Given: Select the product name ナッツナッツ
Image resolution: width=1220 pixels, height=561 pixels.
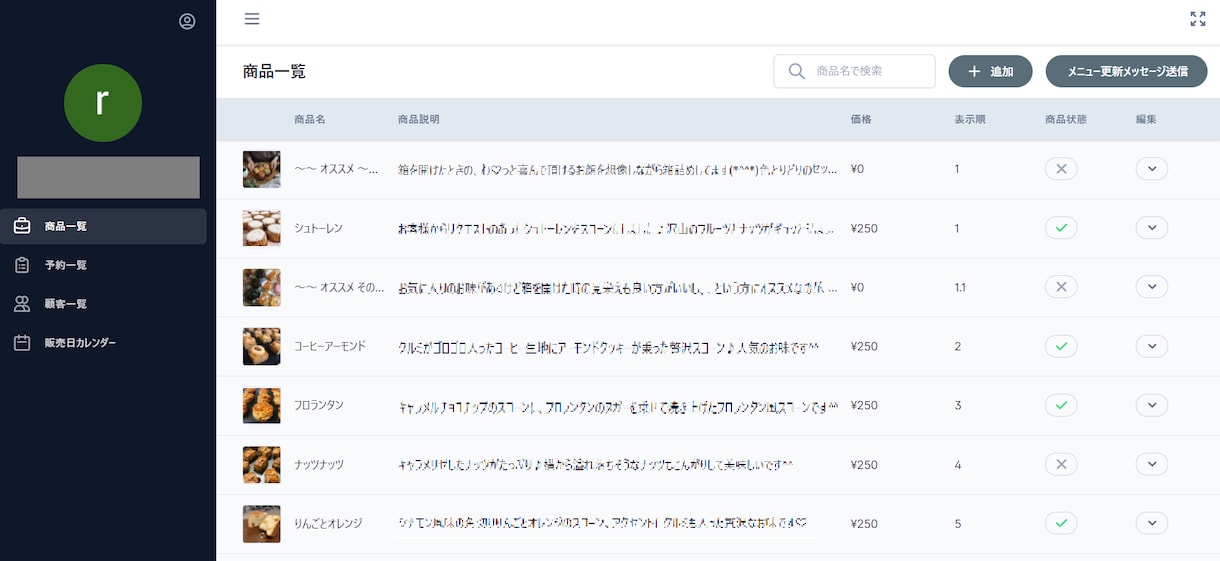Looking at the screenshot, I should coord(319,464).
